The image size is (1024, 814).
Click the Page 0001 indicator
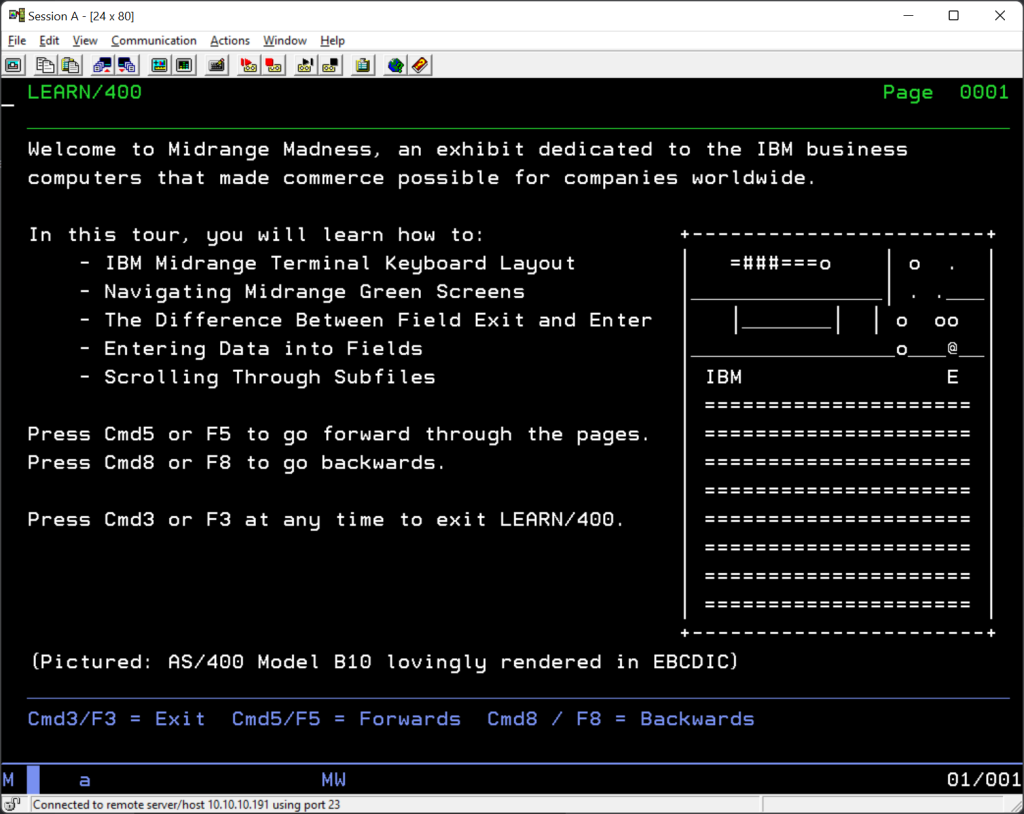[x=946, y=92]
